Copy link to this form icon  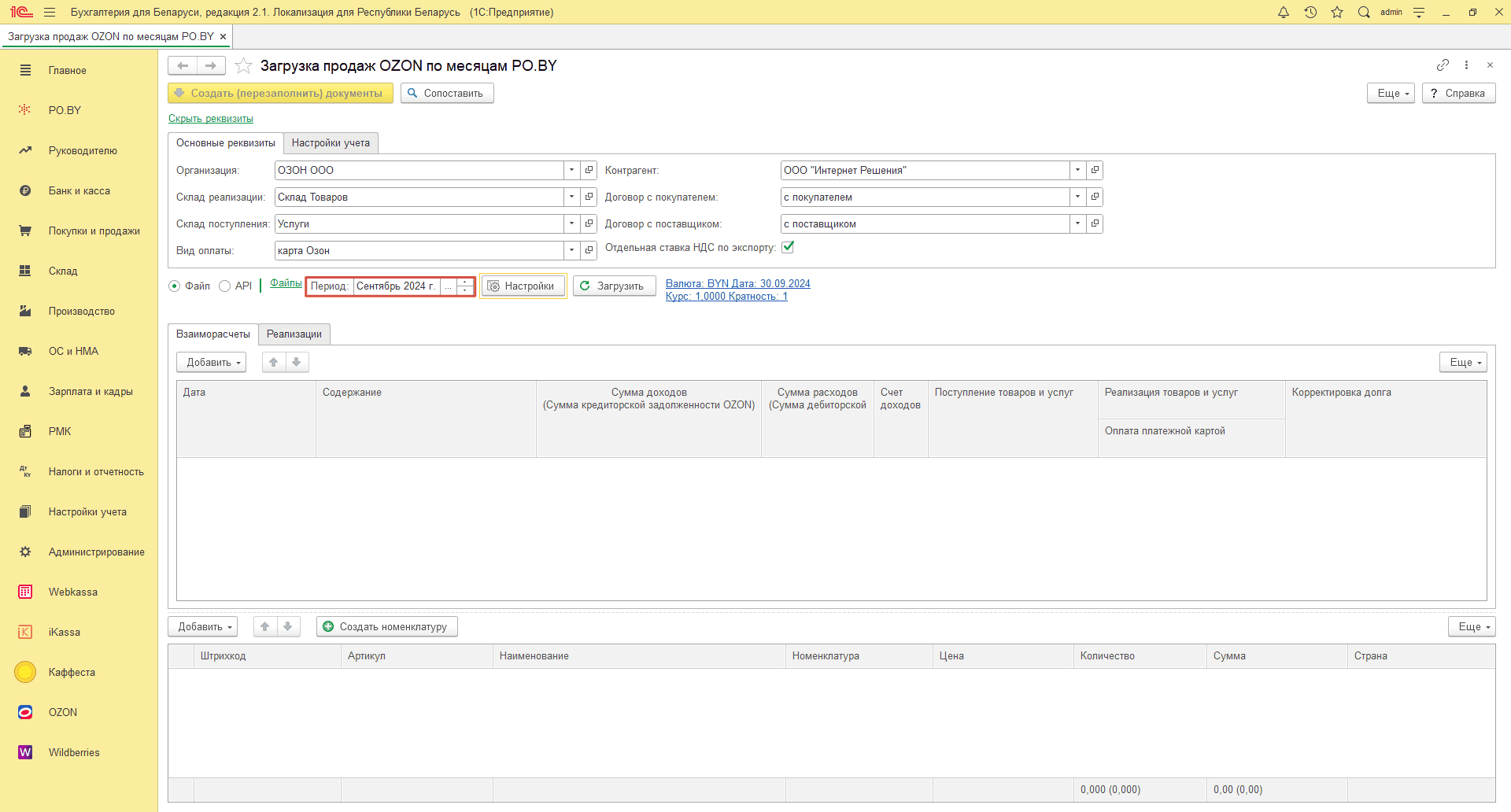coord(1443,65)
